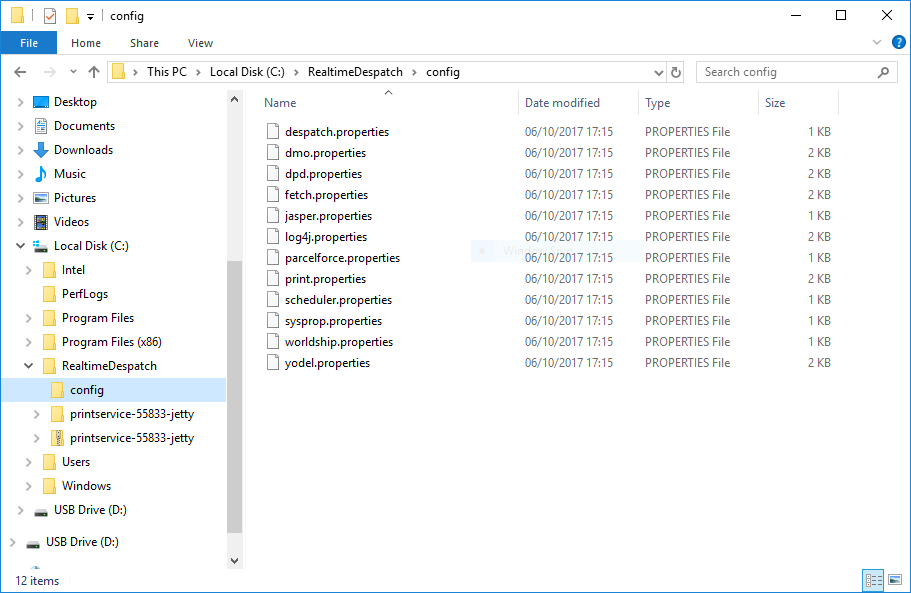Switch to the View ribbon tab
This screenshot has width=911, height=593.
pyautogui.click(x=200, y=43)
